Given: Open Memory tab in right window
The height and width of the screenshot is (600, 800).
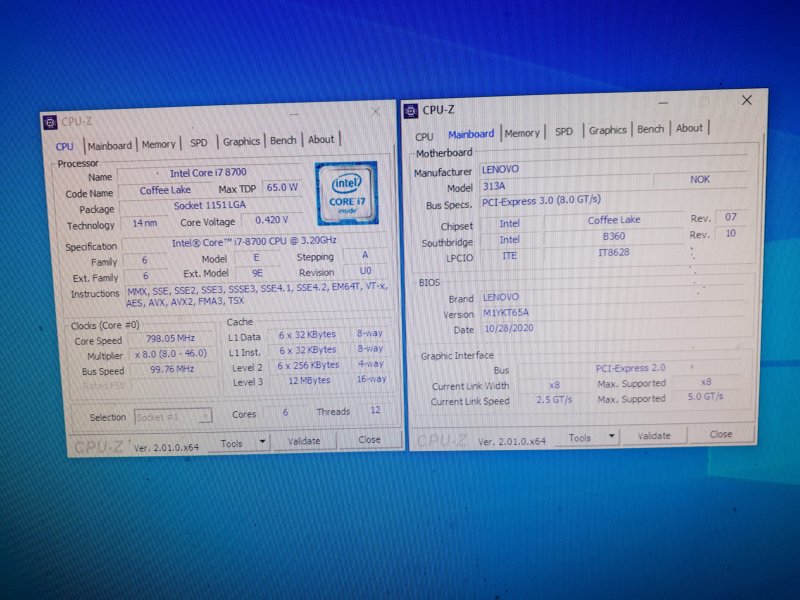Looking at the screenshot, I should click(x=522, y=133).
